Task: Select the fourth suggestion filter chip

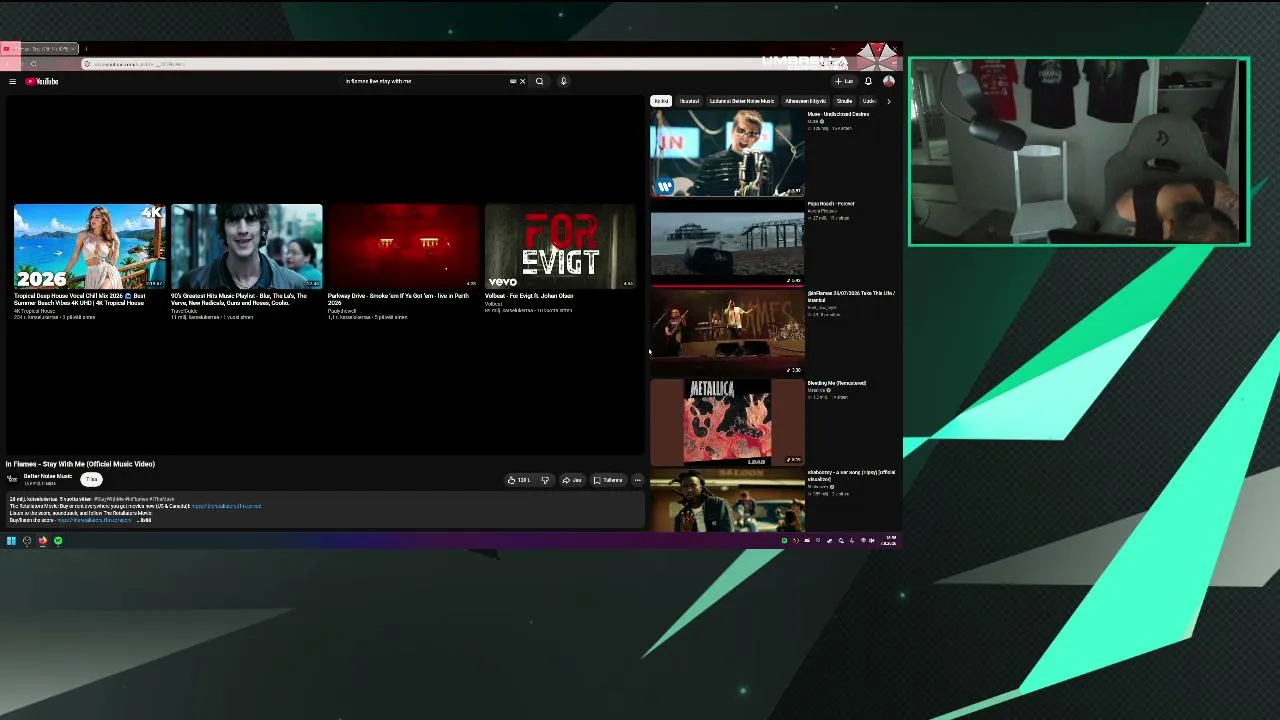Action: (x=805, y=101)
